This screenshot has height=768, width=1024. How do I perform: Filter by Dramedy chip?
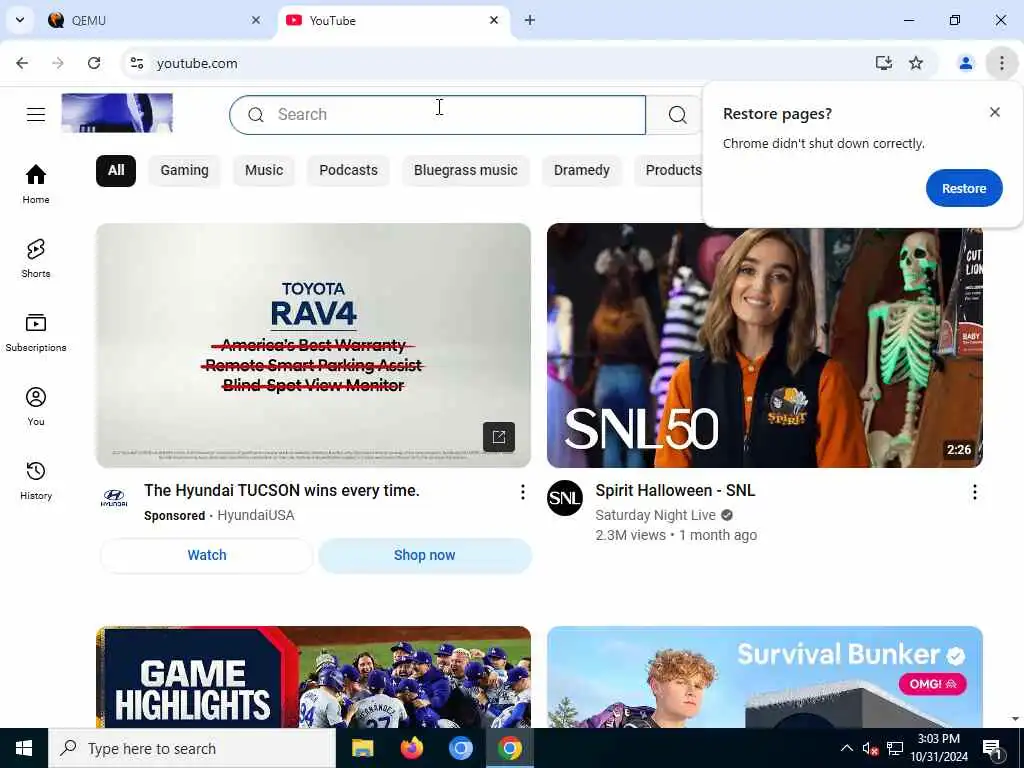[x=582, y=170]
